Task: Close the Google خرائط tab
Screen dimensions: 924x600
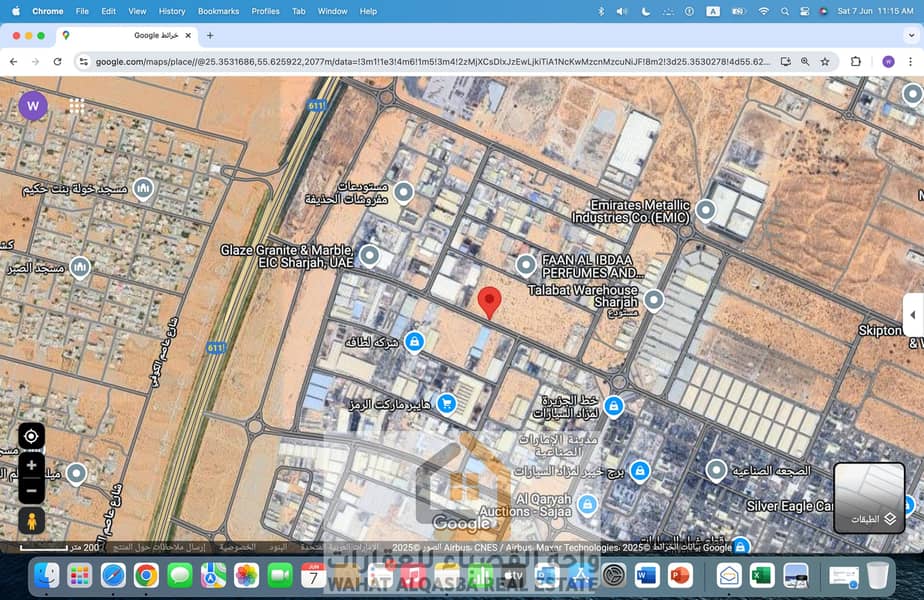Action: click(x=188, y=35)
